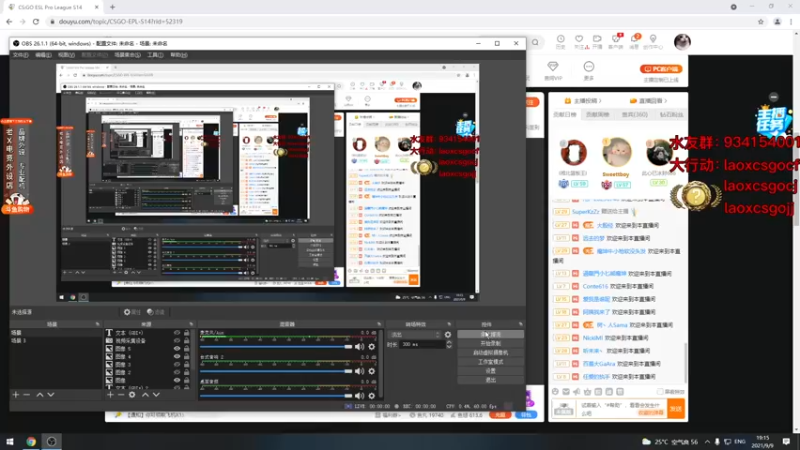The width and height of the screenshot is (800, 450).
Task: Click the orange PC client download button
Action: pyautogui.click(x=661, y=69)
